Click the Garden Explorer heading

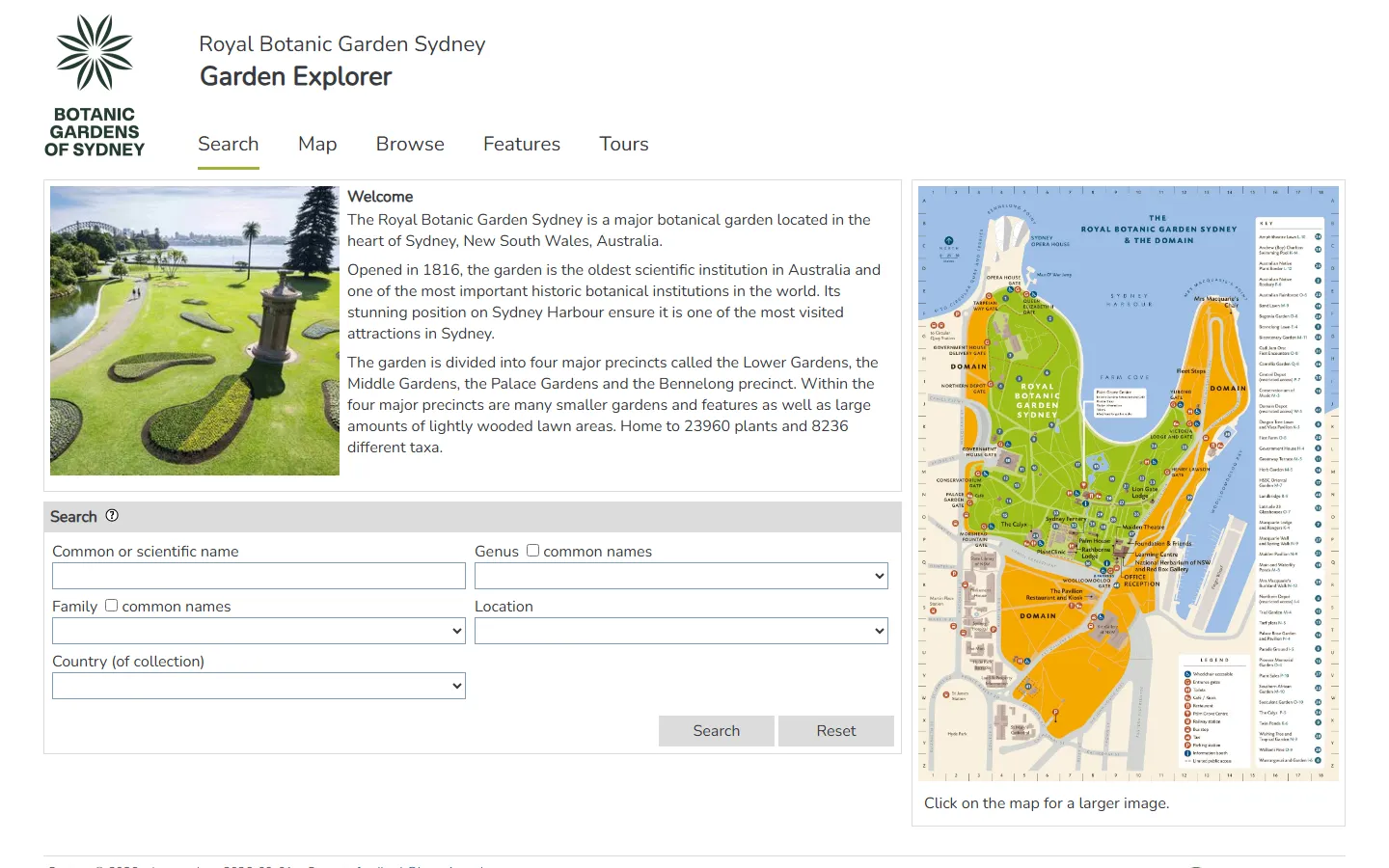296,76
